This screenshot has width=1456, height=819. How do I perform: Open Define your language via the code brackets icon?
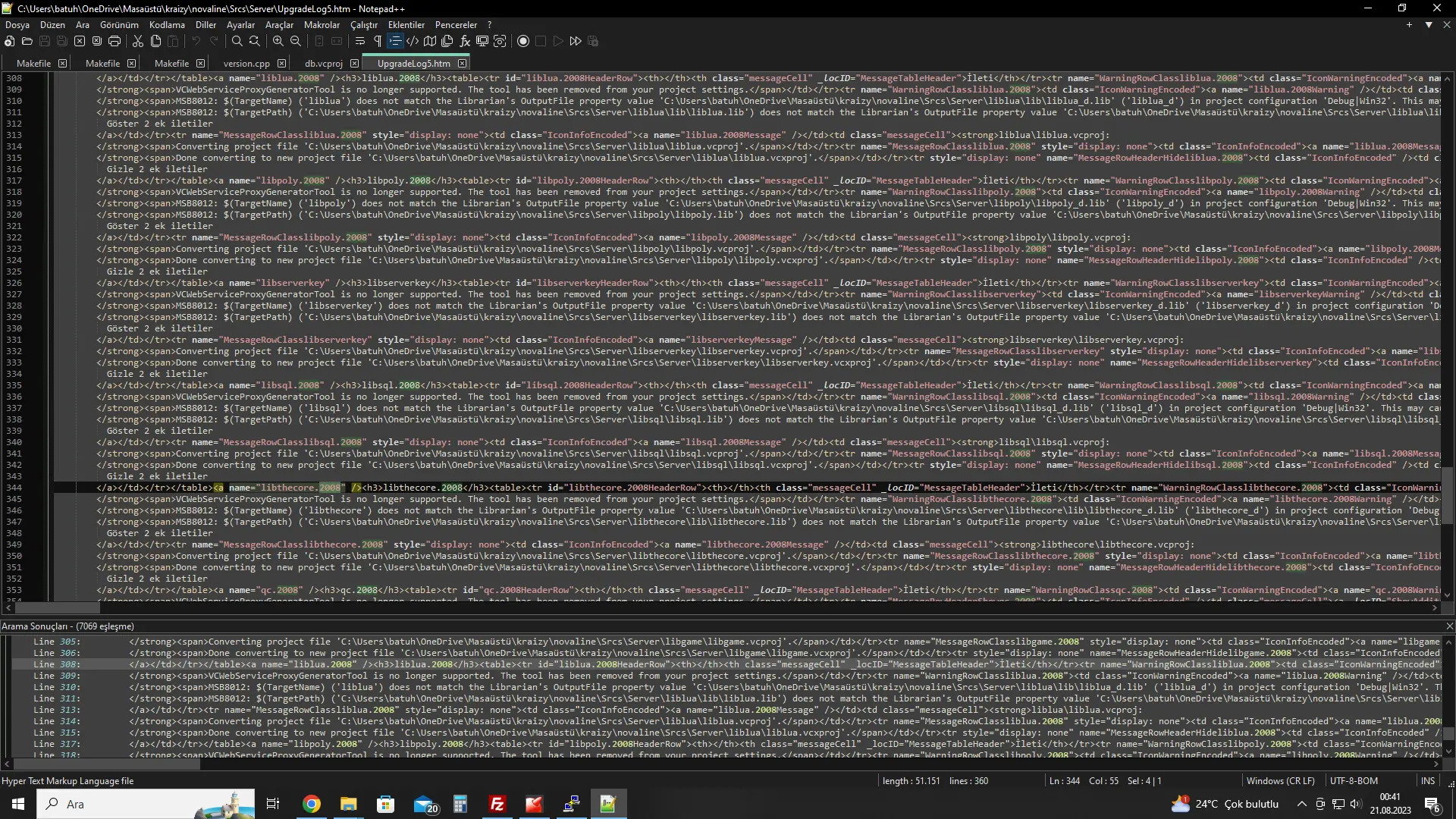[413, 41]
